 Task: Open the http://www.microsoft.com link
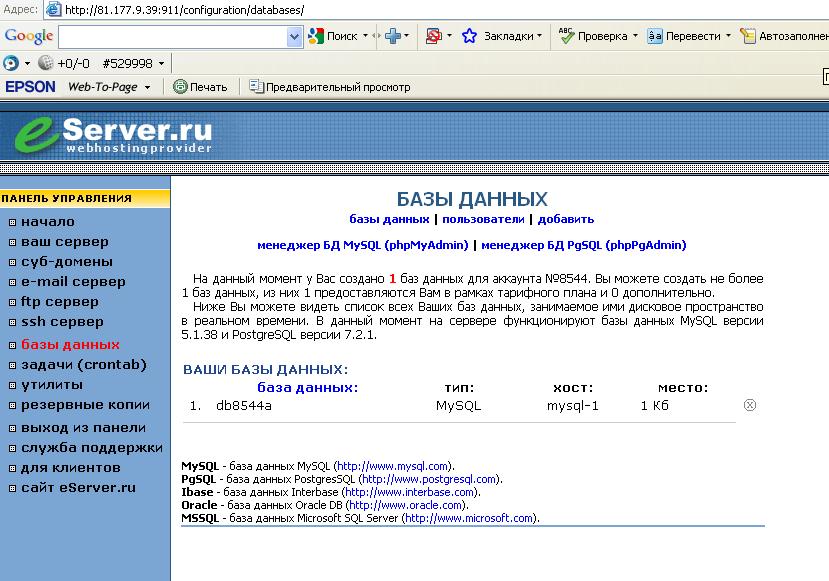click(x=468, y=518)
